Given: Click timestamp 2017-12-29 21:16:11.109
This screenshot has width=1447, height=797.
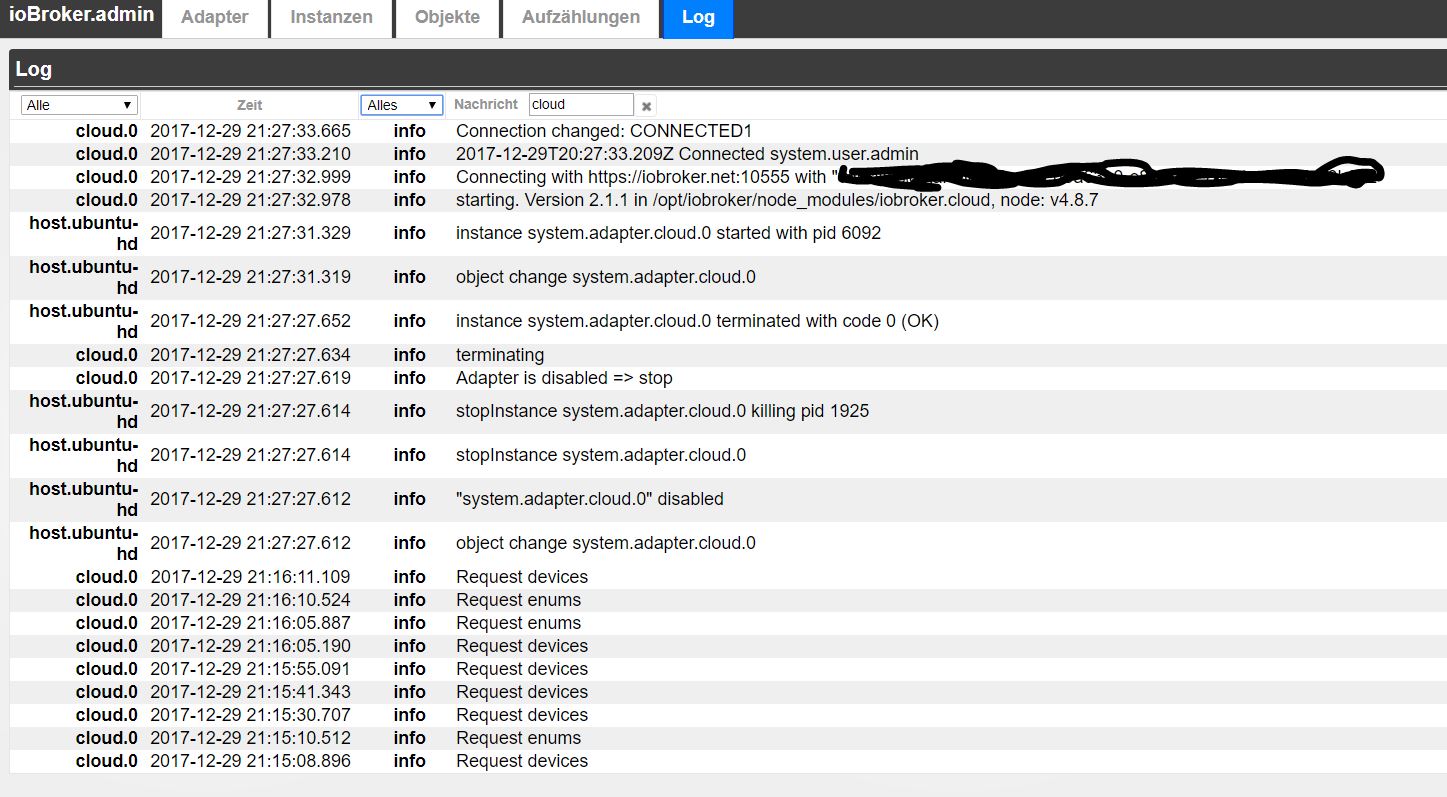Looking at the screenshot, I should tap(250, 577).
